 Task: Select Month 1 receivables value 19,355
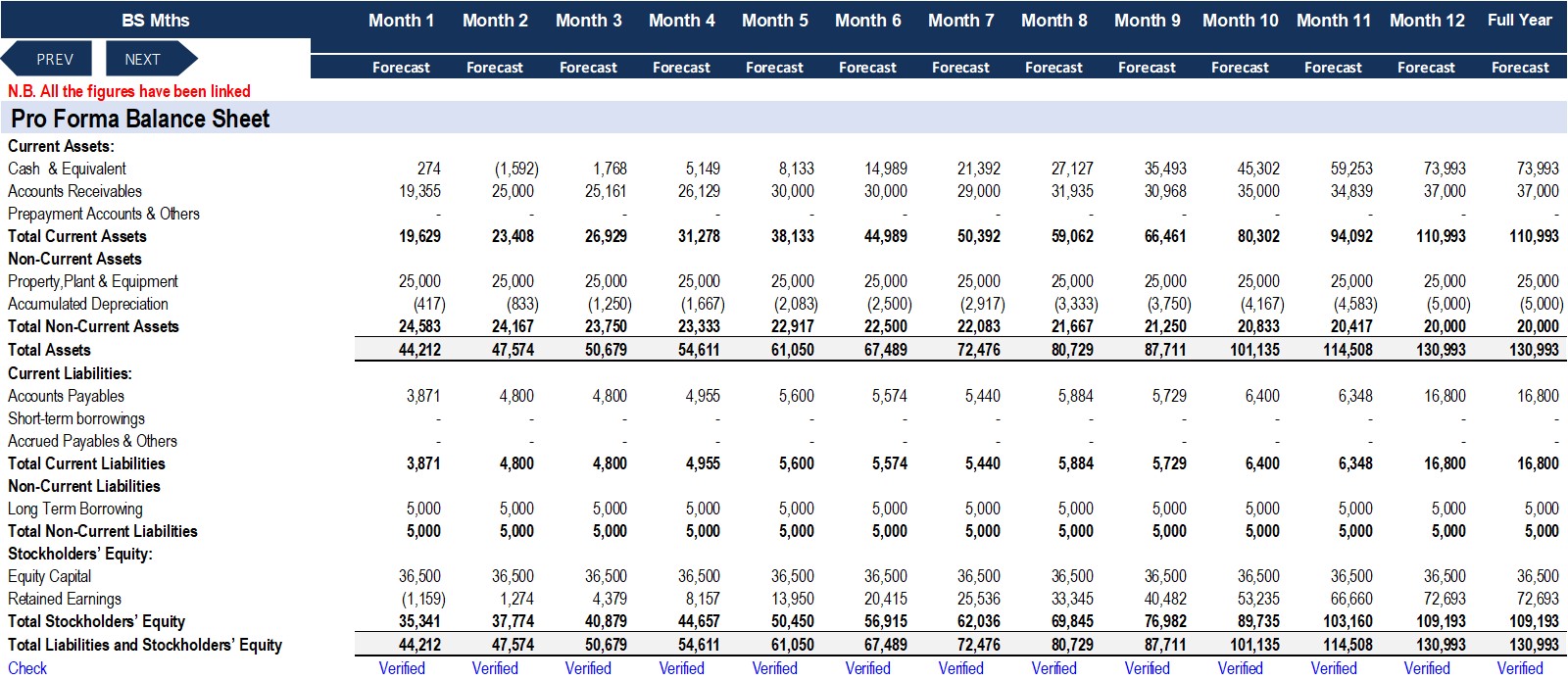419,191
